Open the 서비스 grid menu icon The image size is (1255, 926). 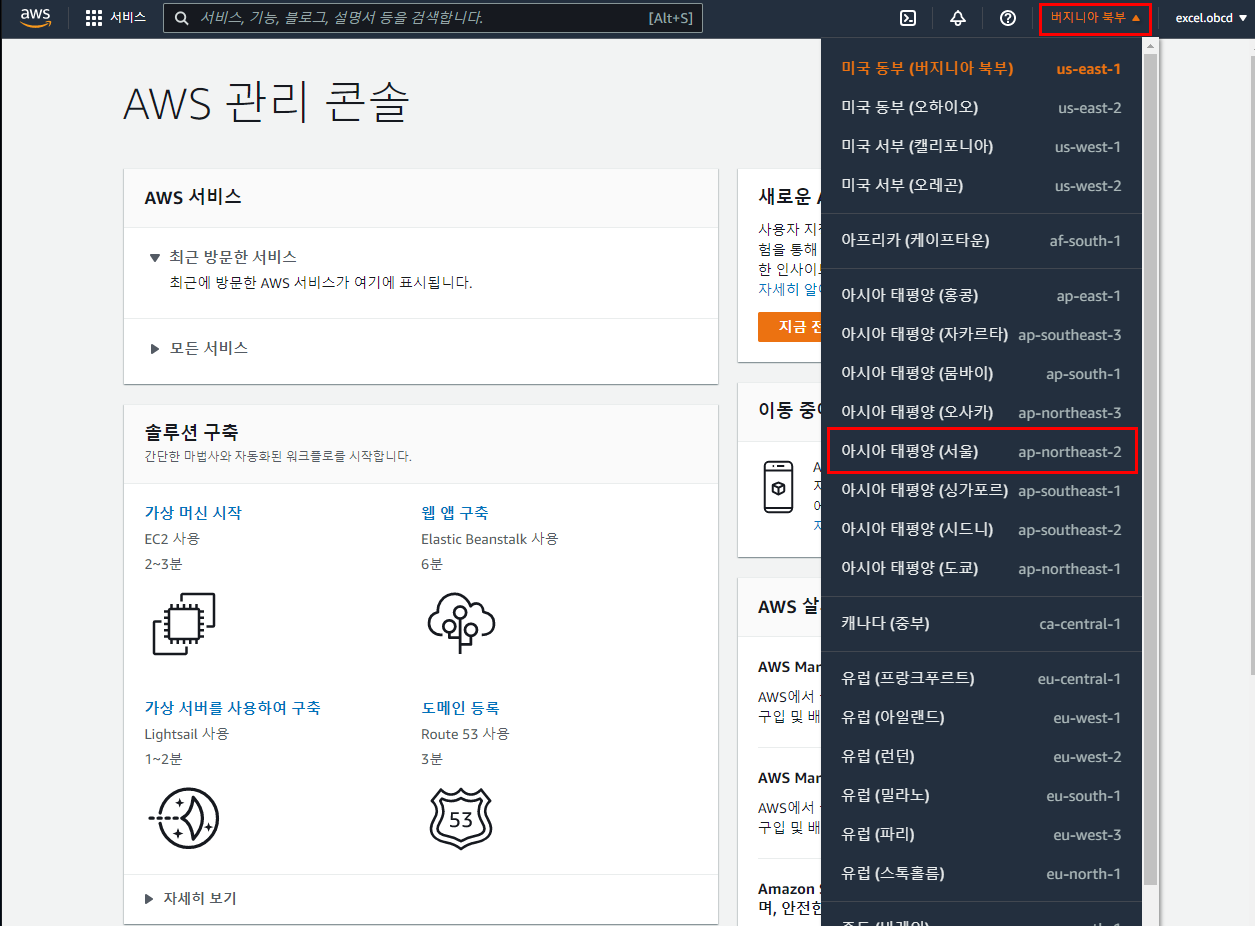[x=94, y=18]
